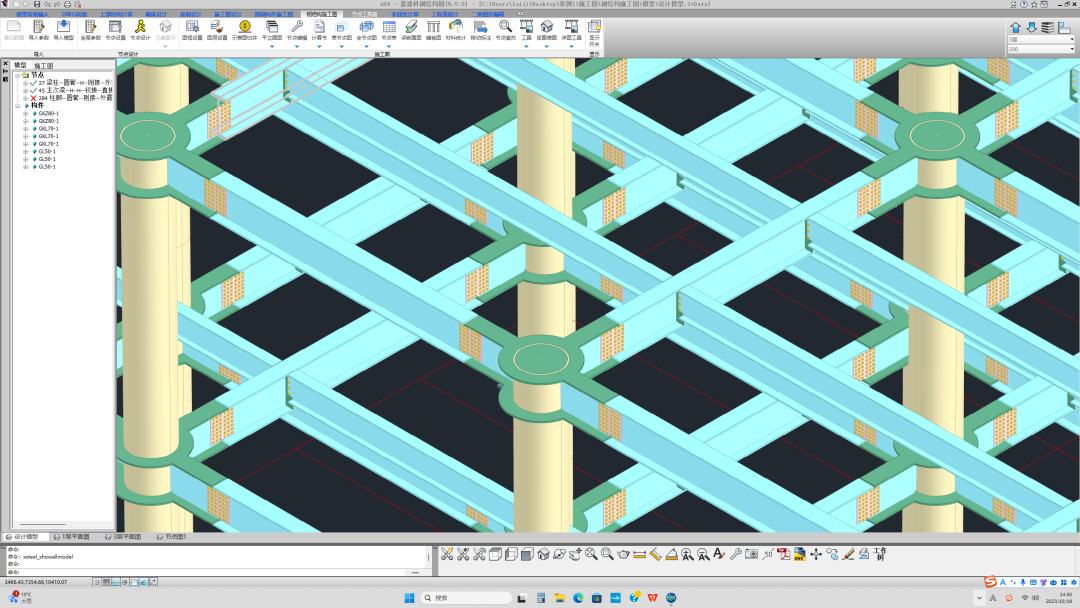Open File Explorer folder icon in taskbar

coord(559,598)
